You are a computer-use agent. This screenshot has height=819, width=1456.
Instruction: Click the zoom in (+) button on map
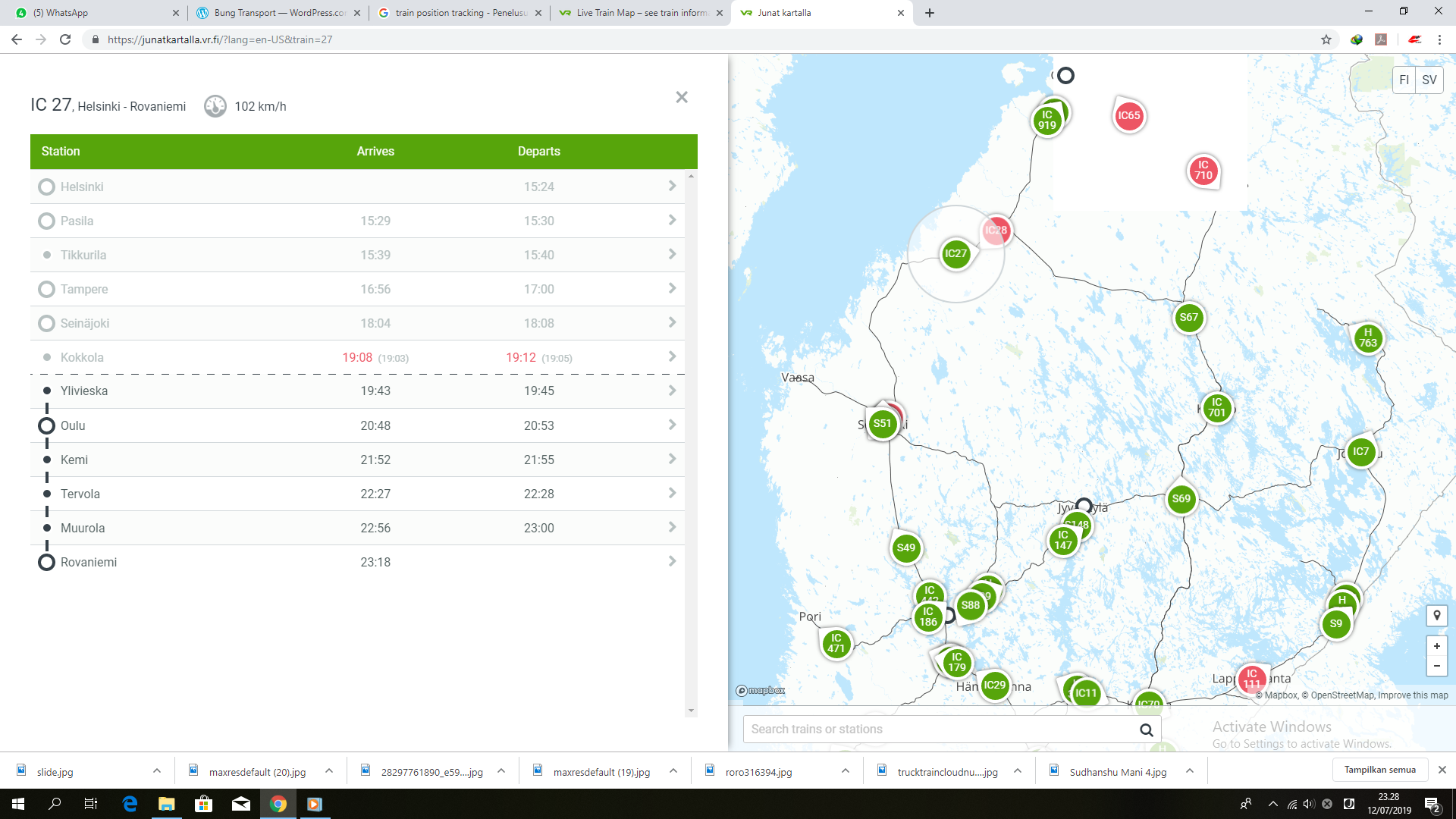click(x=1437, y=646)
